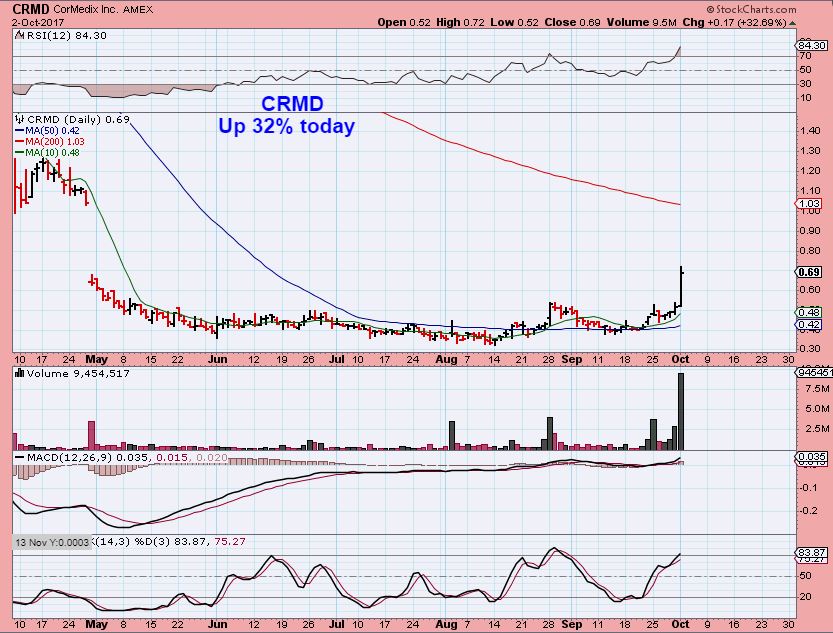The width and height of the screenshot is (833, 633).
Task: Click the CRMD (Daily) 0.69 legend label
Action: click(x=78, y=119)
